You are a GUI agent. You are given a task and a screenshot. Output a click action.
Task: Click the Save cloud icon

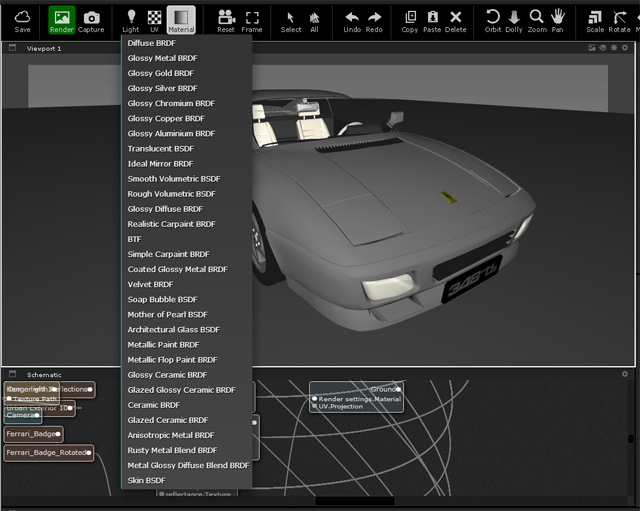[x=22, y=21]
